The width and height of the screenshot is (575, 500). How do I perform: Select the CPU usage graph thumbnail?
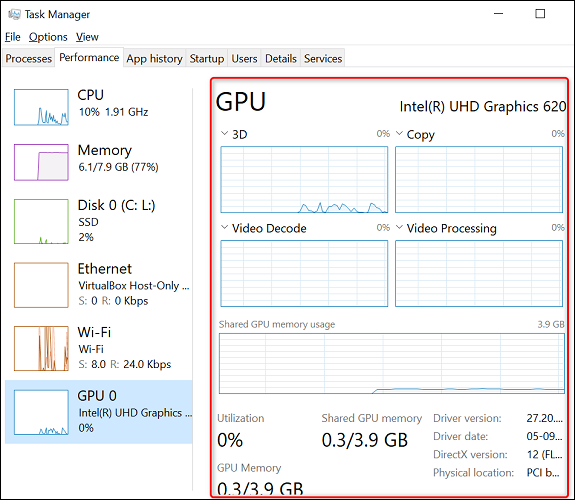point(41,107)
